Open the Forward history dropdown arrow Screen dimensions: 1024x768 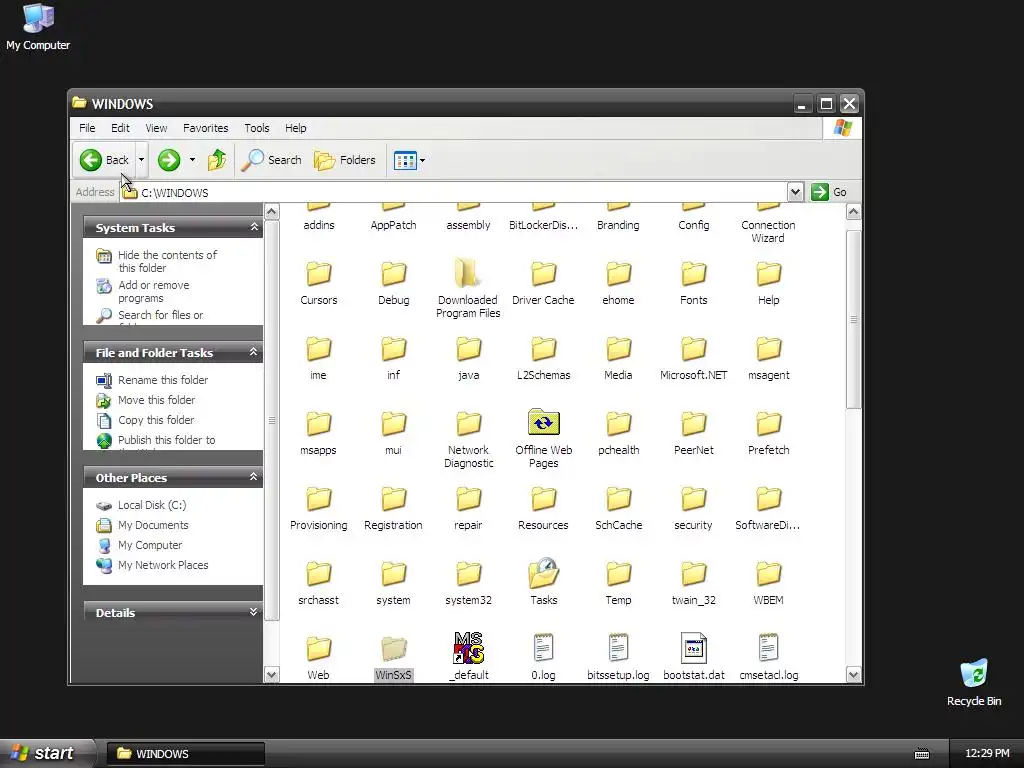click(192, 160)
